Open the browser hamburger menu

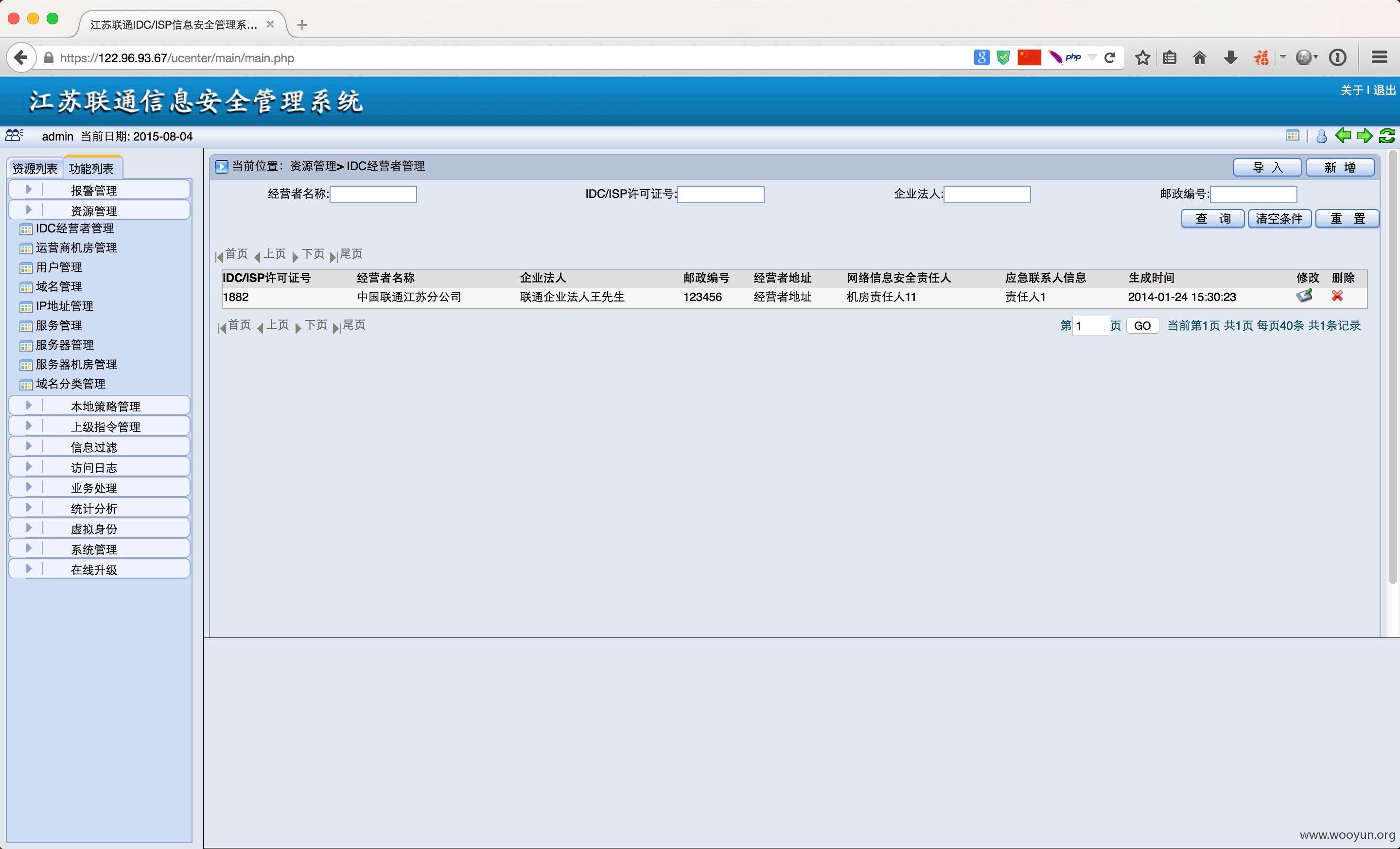(x=1380, y=57)
